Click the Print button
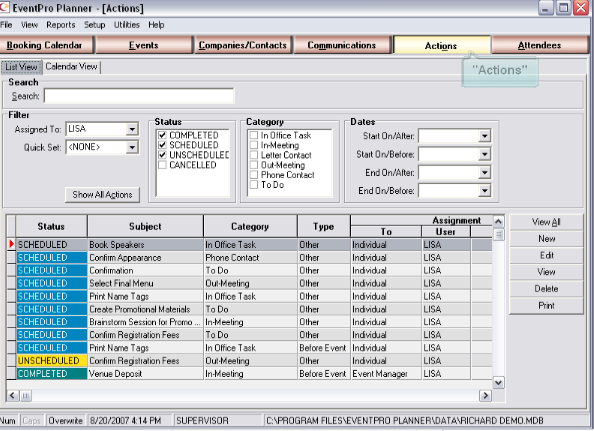This screenshot has width=594, height=431. pos(546,305)
